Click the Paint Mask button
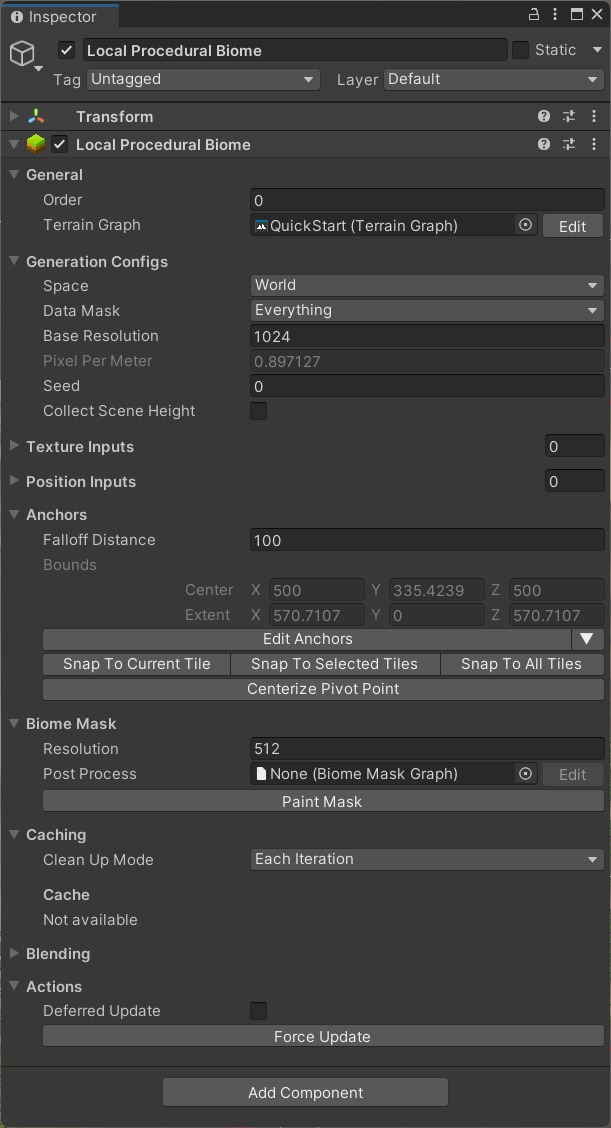Screen dimensions: 611x1128 pyautogui.click(x=323, y=801)
